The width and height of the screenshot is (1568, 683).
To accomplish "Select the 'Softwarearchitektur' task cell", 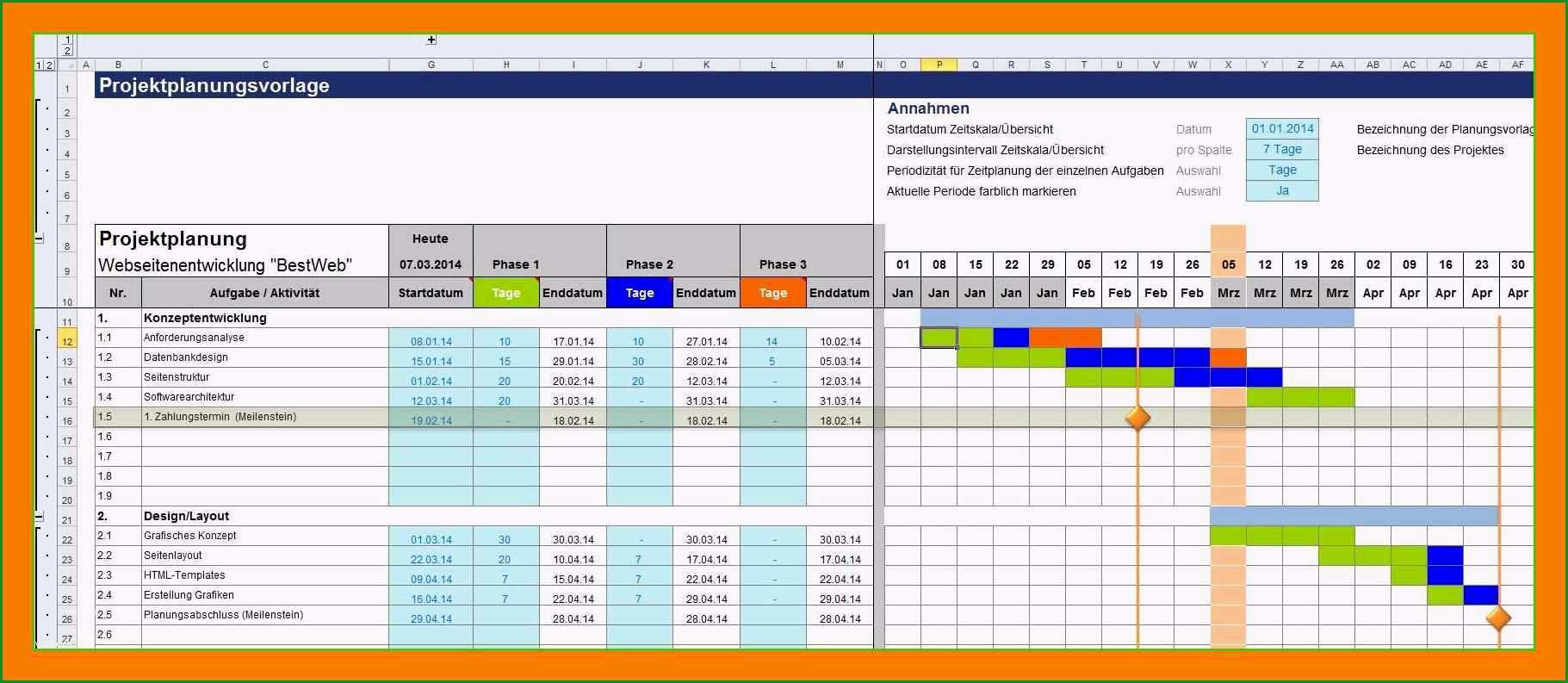I will 265,397.
